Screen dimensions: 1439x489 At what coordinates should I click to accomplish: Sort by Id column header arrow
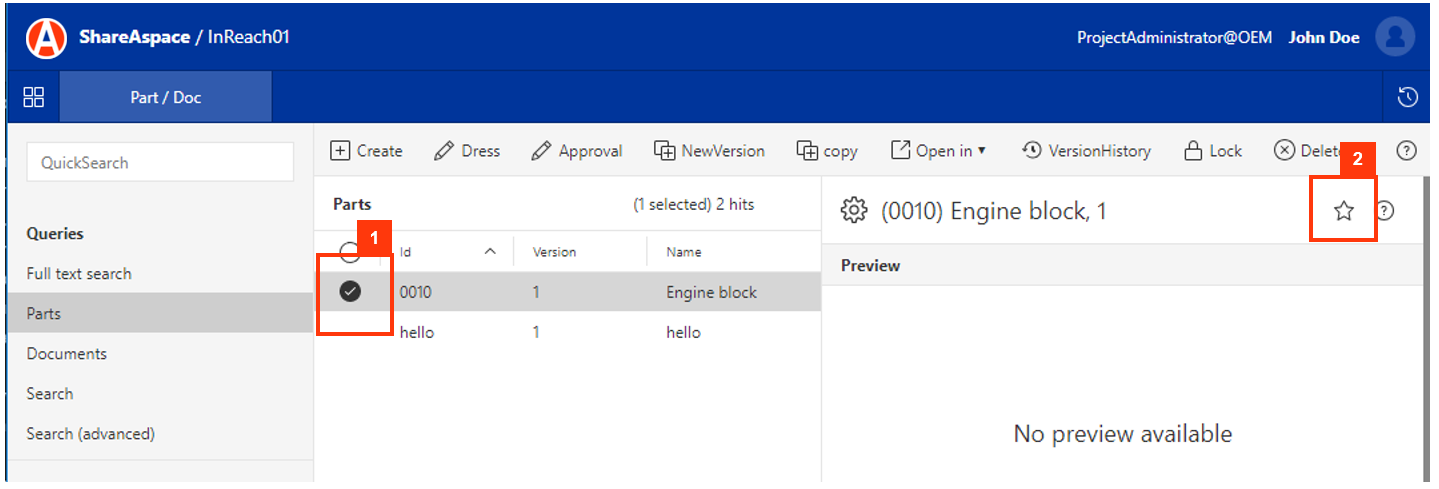pos(490,252)
